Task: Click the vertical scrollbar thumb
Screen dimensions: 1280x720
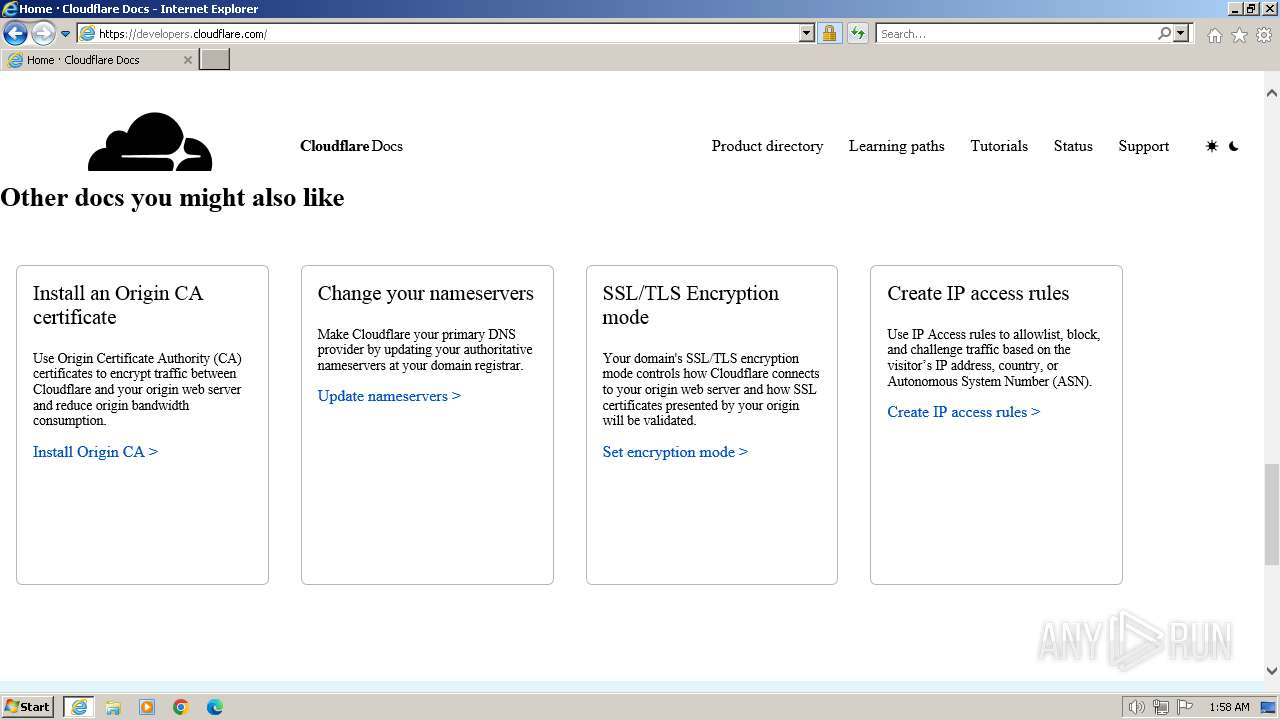Action: coord(1272,514)
